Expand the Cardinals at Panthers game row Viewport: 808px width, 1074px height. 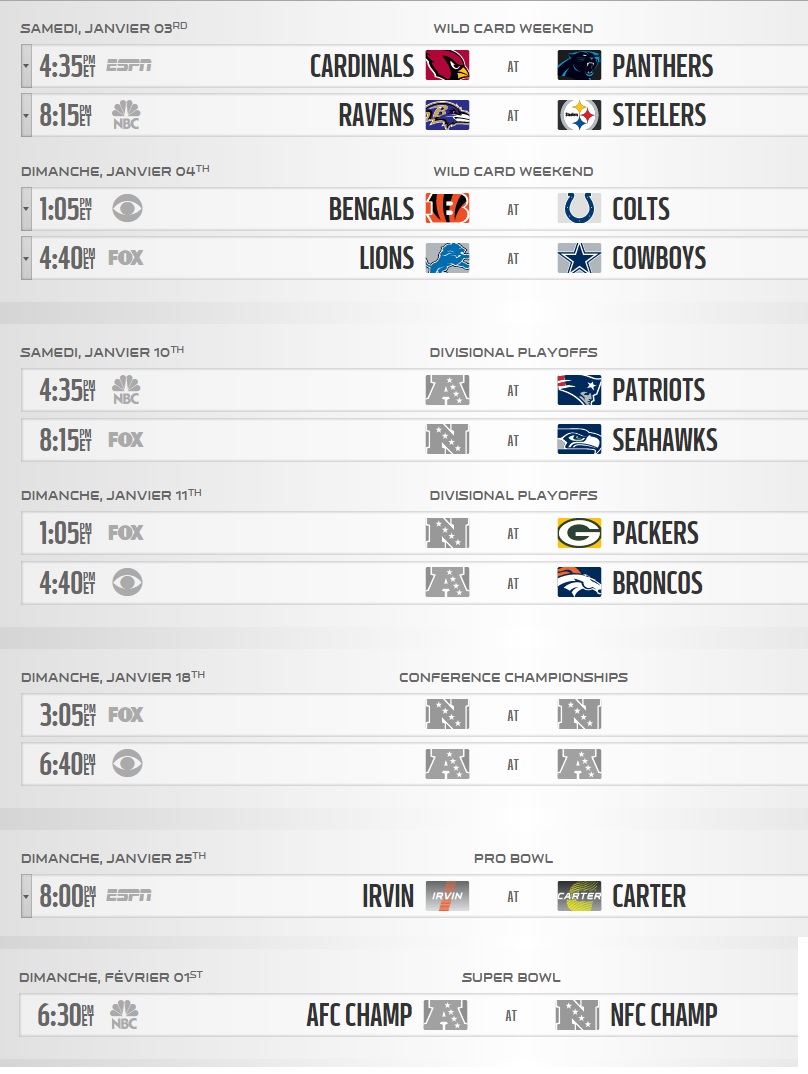(26, 66)
